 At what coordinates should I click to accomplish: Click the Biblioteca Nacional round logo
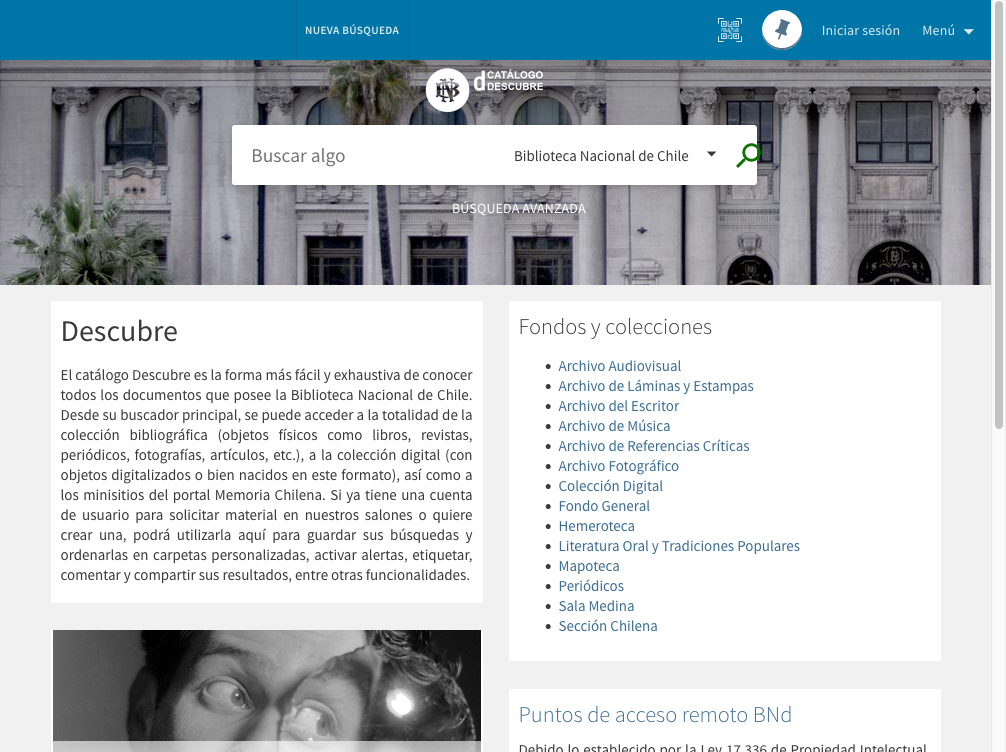447,91
